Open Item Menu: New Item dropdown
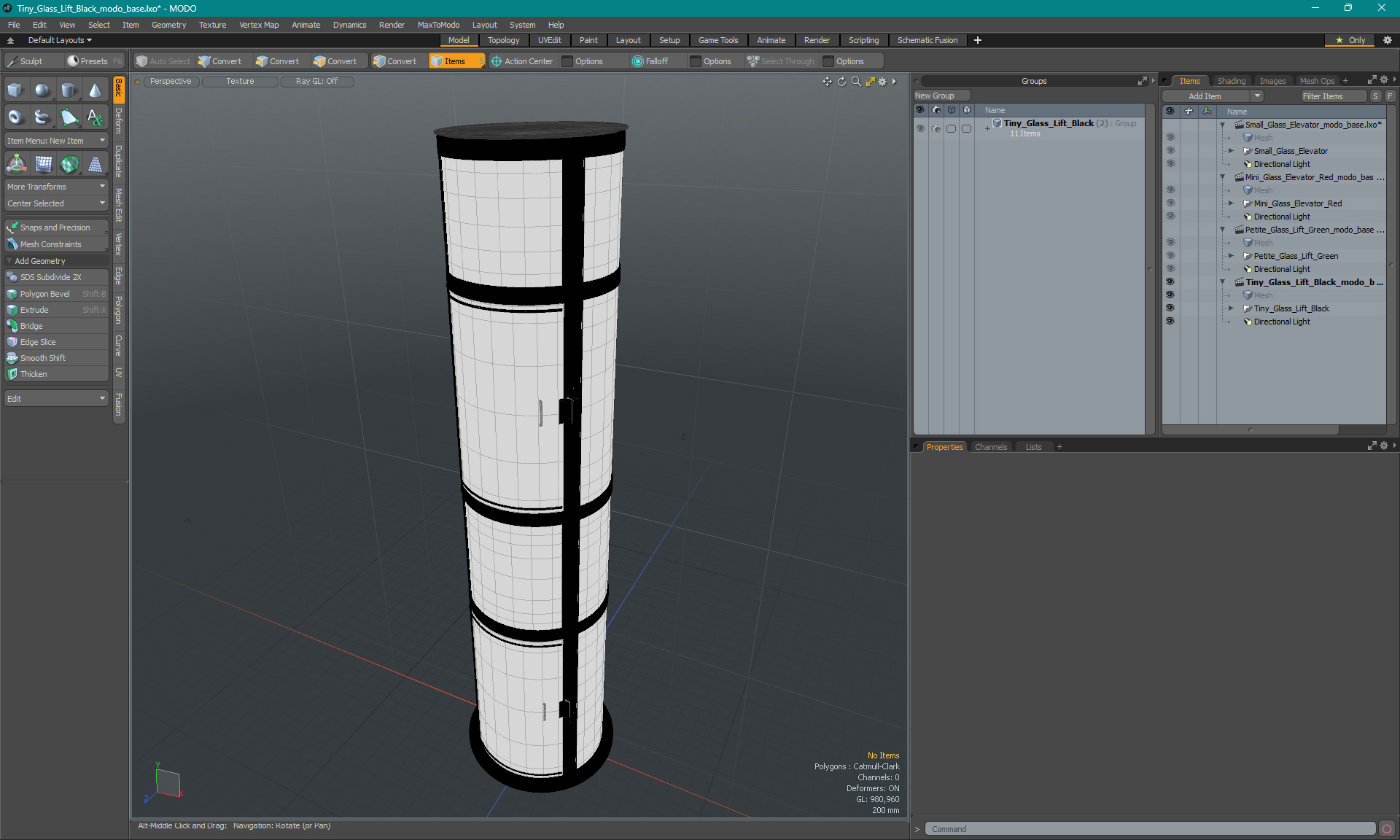 pos(57,141)
